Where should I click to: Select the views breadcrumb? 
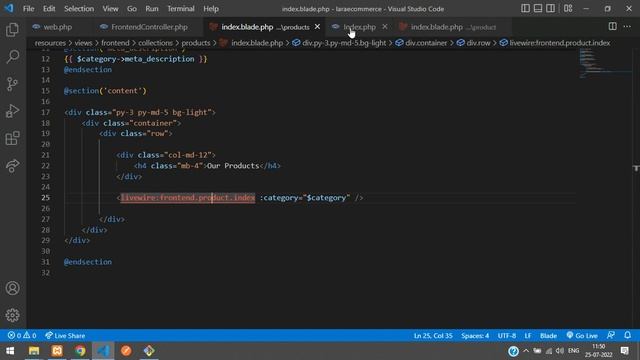(x=83, y=43)
